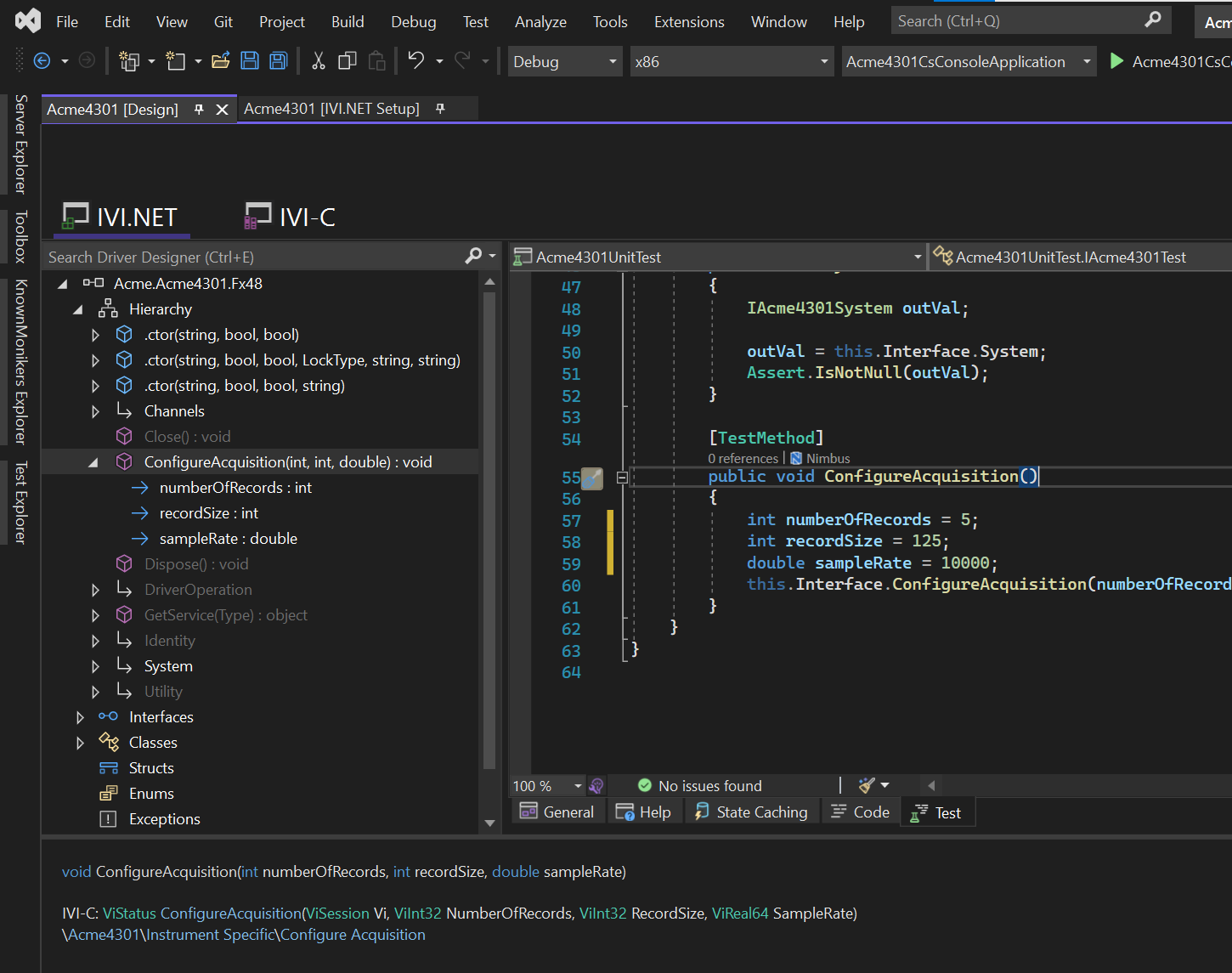Select the Cut icon in the toolbar

pyautogui.click(x=318, y=60)
